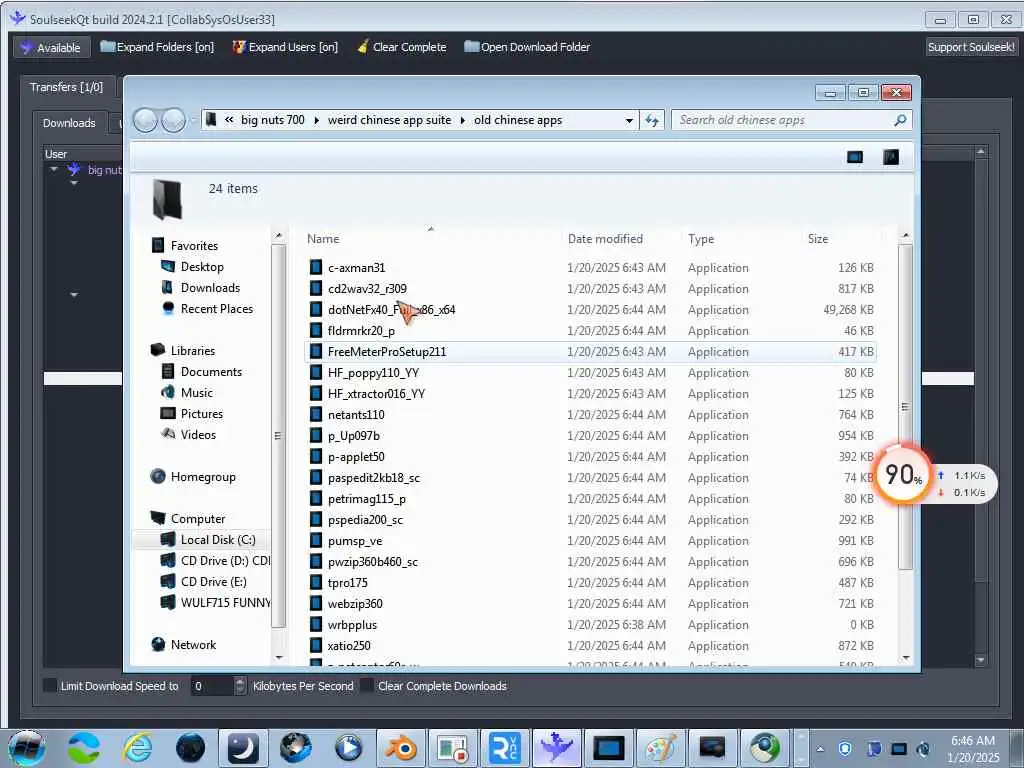1024x768 pixels.
Task: Click the Available status button in Soulseek
Action: [x=51, y=48]
